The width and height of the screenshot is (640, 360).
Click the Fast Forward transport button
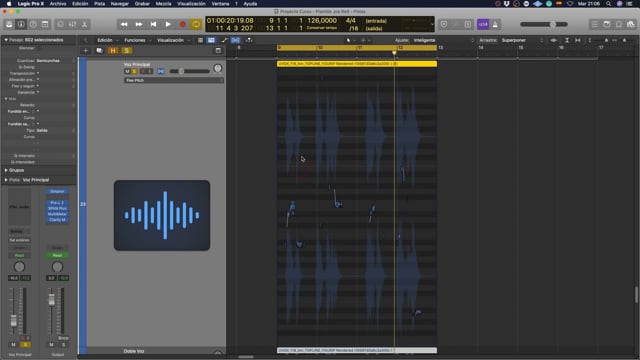[x=139, y=24]
